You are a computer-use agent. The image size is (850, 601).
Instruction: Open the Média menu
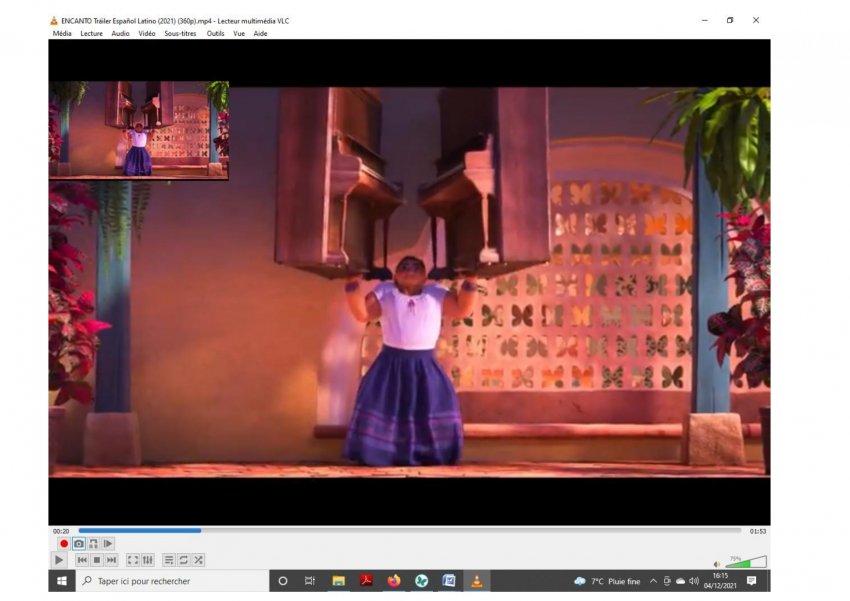62,34
